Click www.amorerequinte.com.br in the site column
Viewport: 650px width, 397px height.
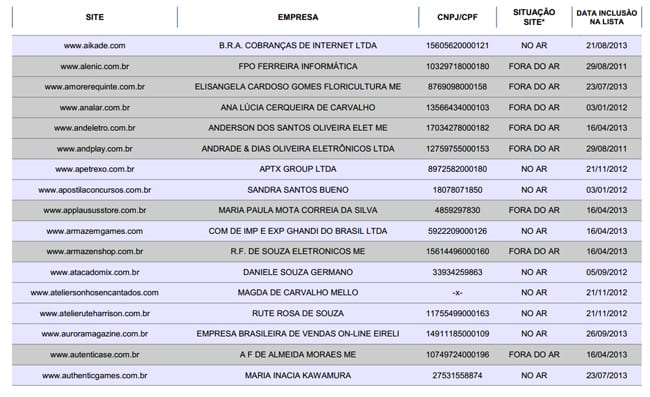95,87
